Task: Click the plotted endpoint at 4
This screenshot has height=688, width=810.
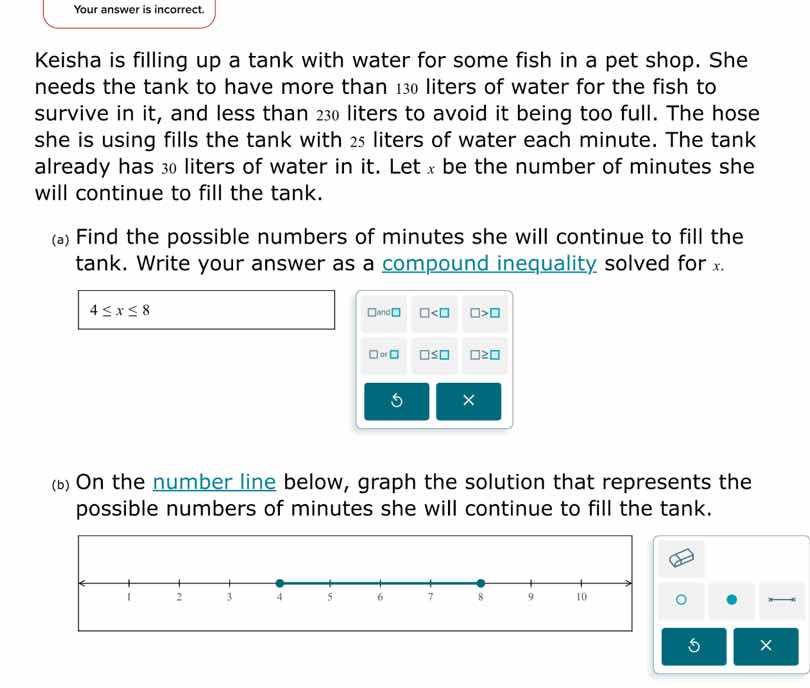Action: [x=279, y=580]
